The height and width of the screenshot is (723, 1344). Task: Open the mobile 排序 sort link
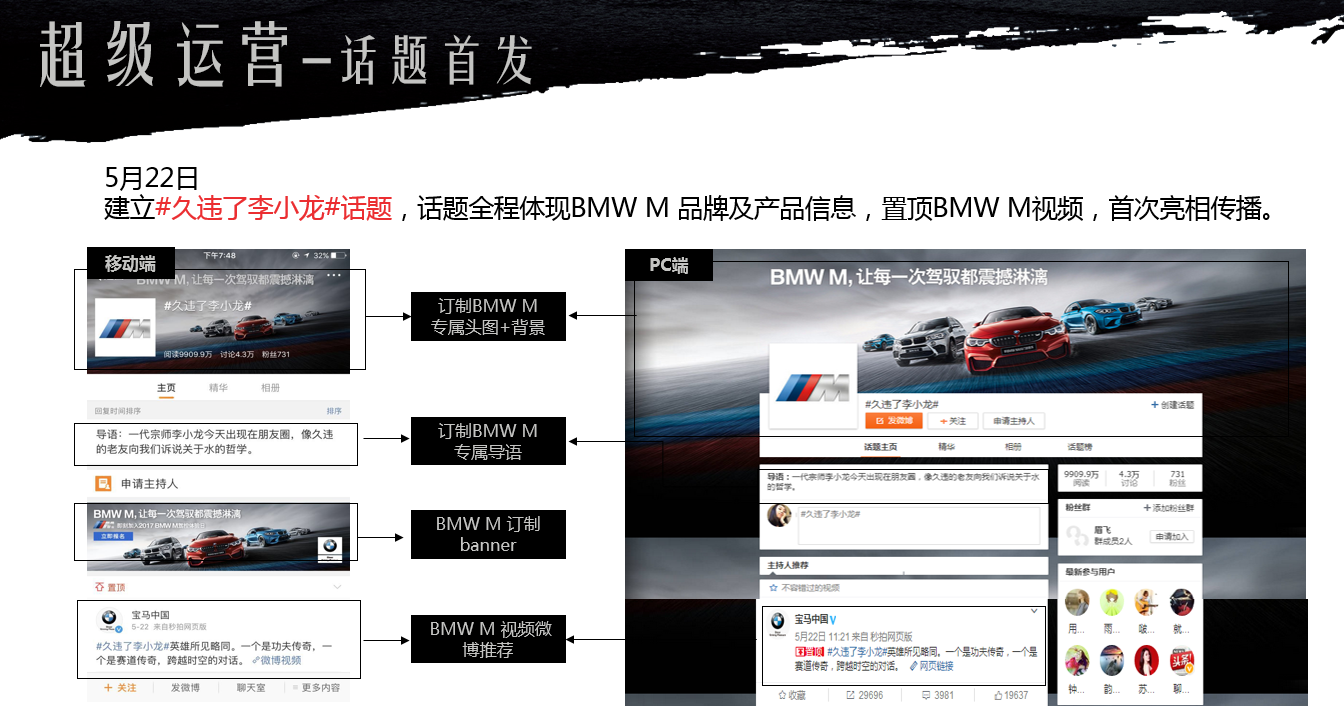tap(334, 411)
